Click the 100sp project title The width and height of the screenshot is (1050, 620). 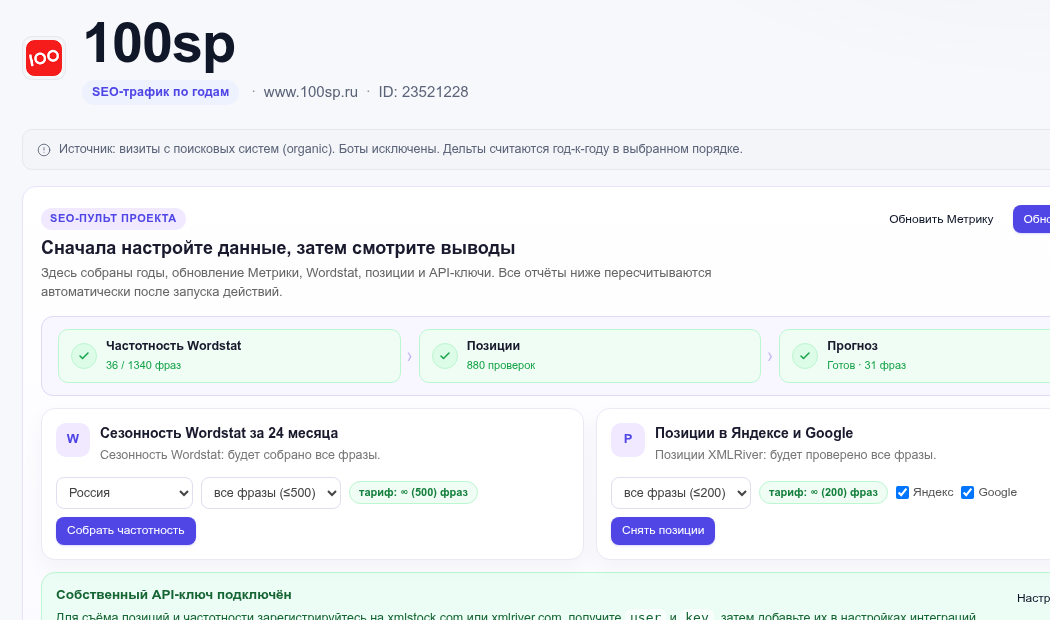[x=159, y=44]
